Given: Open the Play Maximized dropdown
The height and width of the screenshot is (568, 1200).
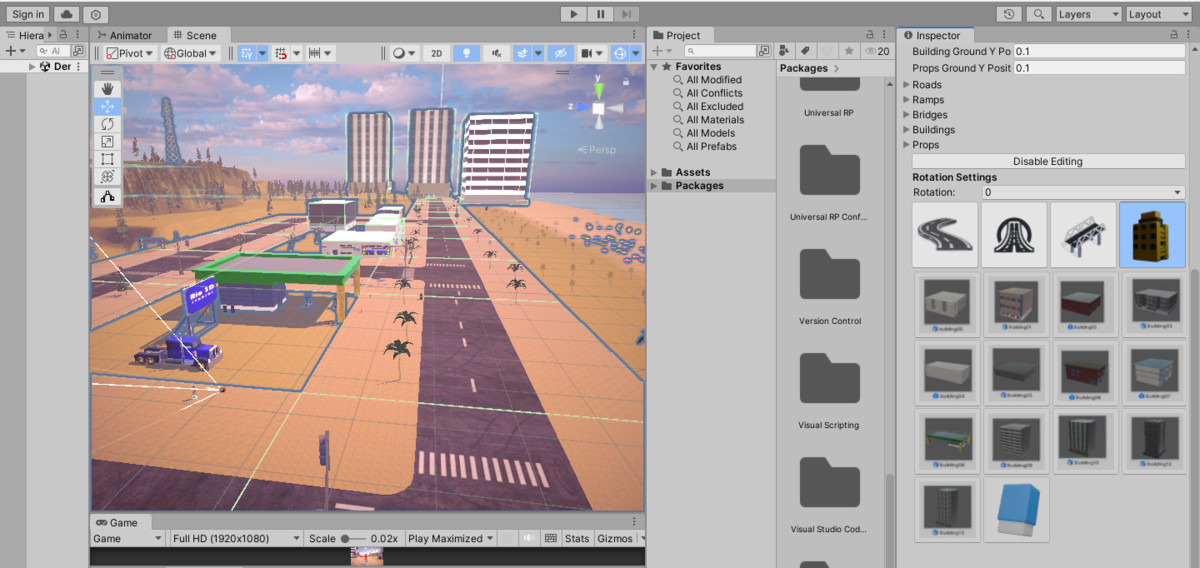Looking at the screenshot, I should click(x=450, y=538).
